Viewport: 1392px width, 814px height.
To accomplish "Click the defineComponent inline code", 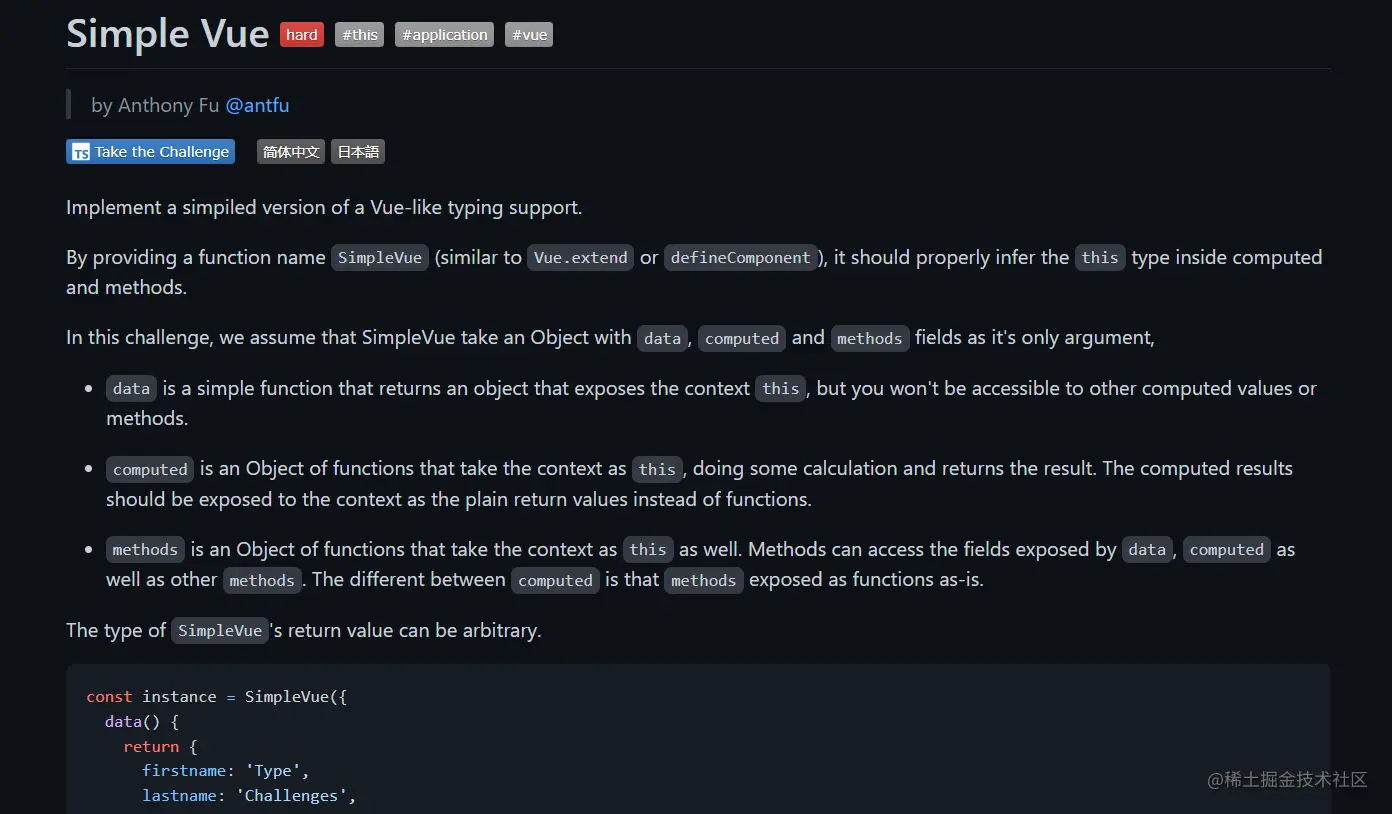I will (x=741, y=258).
